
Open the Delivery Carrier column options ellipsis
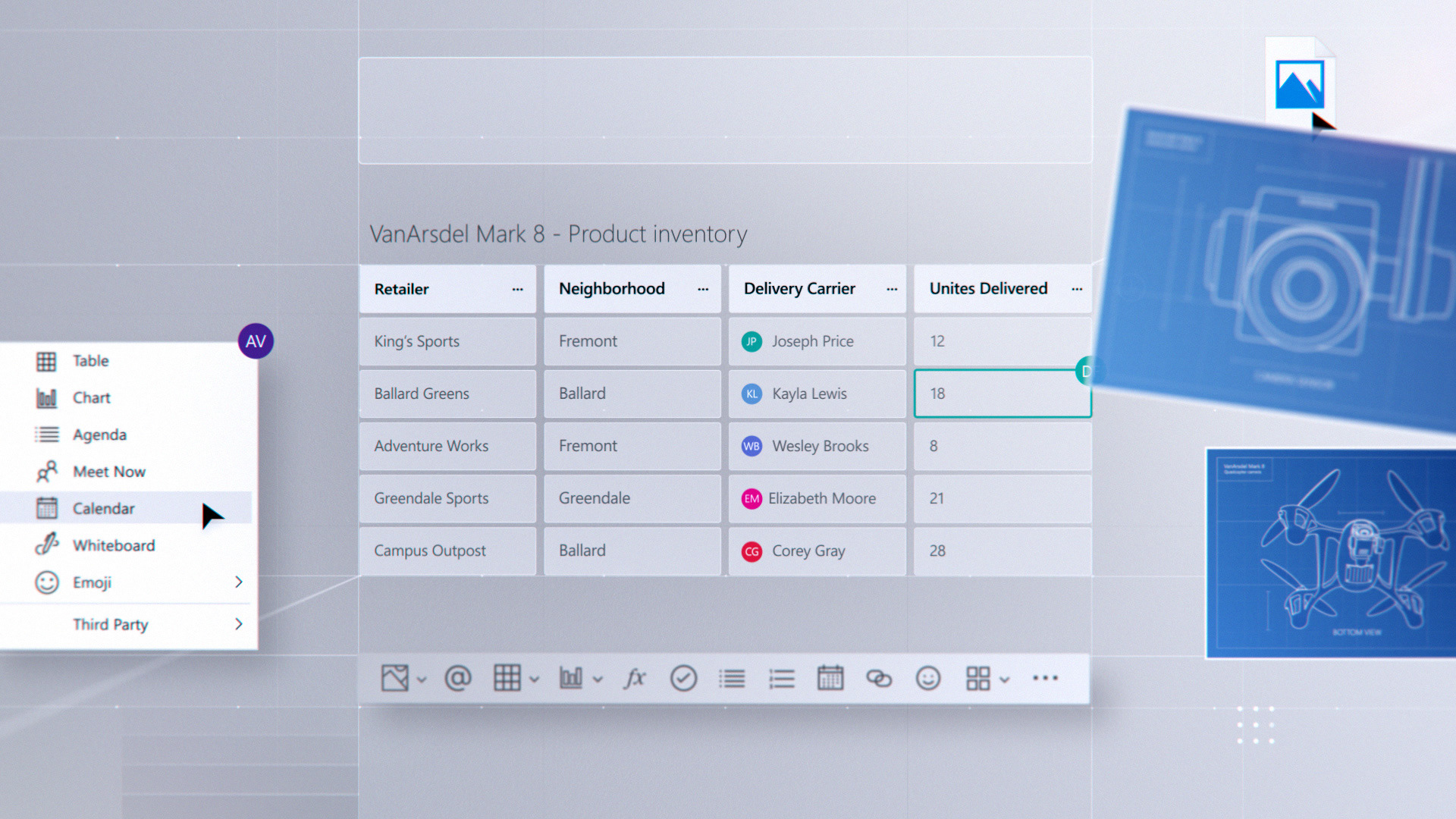892,289
